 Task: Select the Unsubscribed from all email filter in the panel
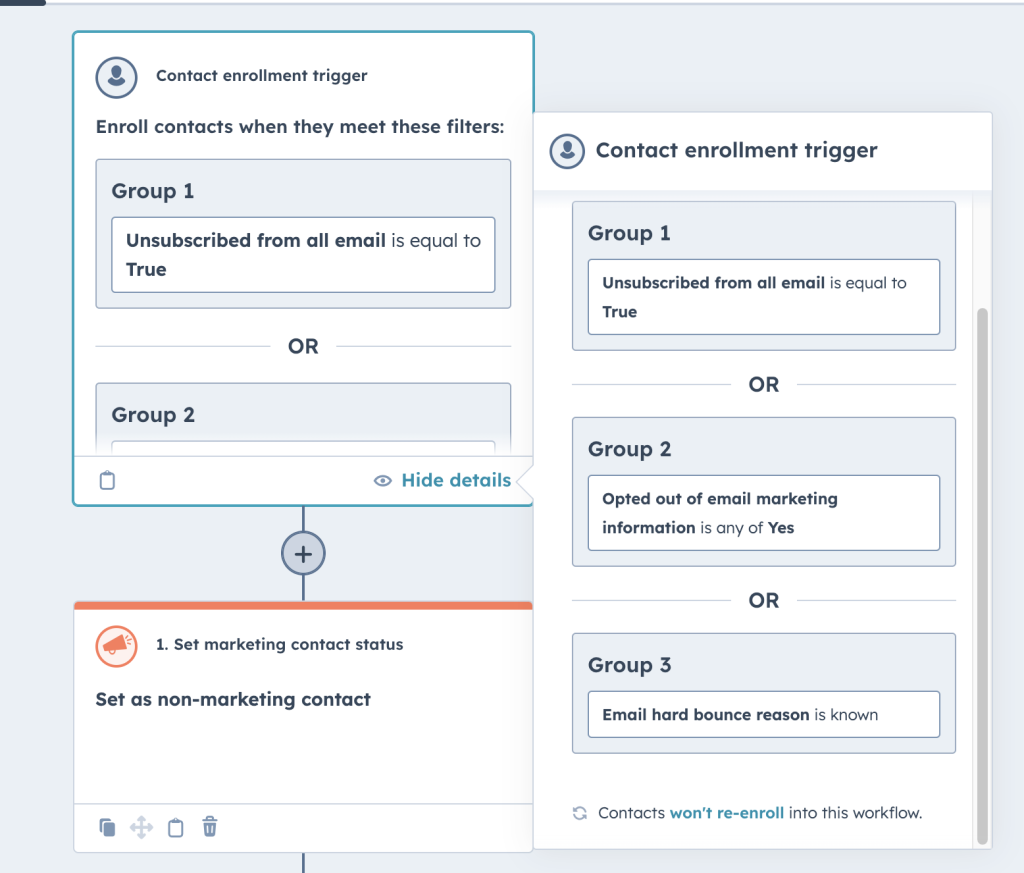click(763, 297)
